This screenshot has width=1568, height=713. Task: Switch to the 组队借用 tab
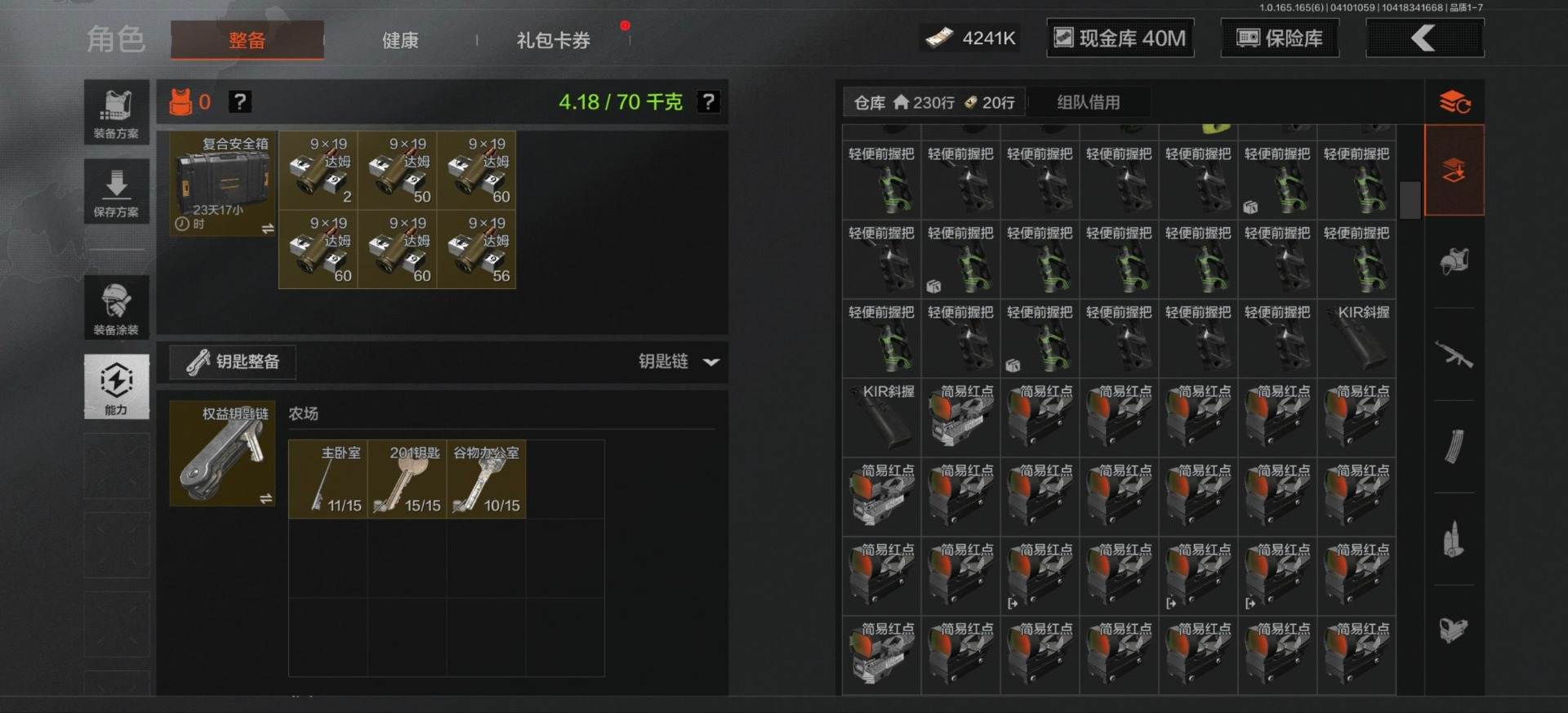1089,102
